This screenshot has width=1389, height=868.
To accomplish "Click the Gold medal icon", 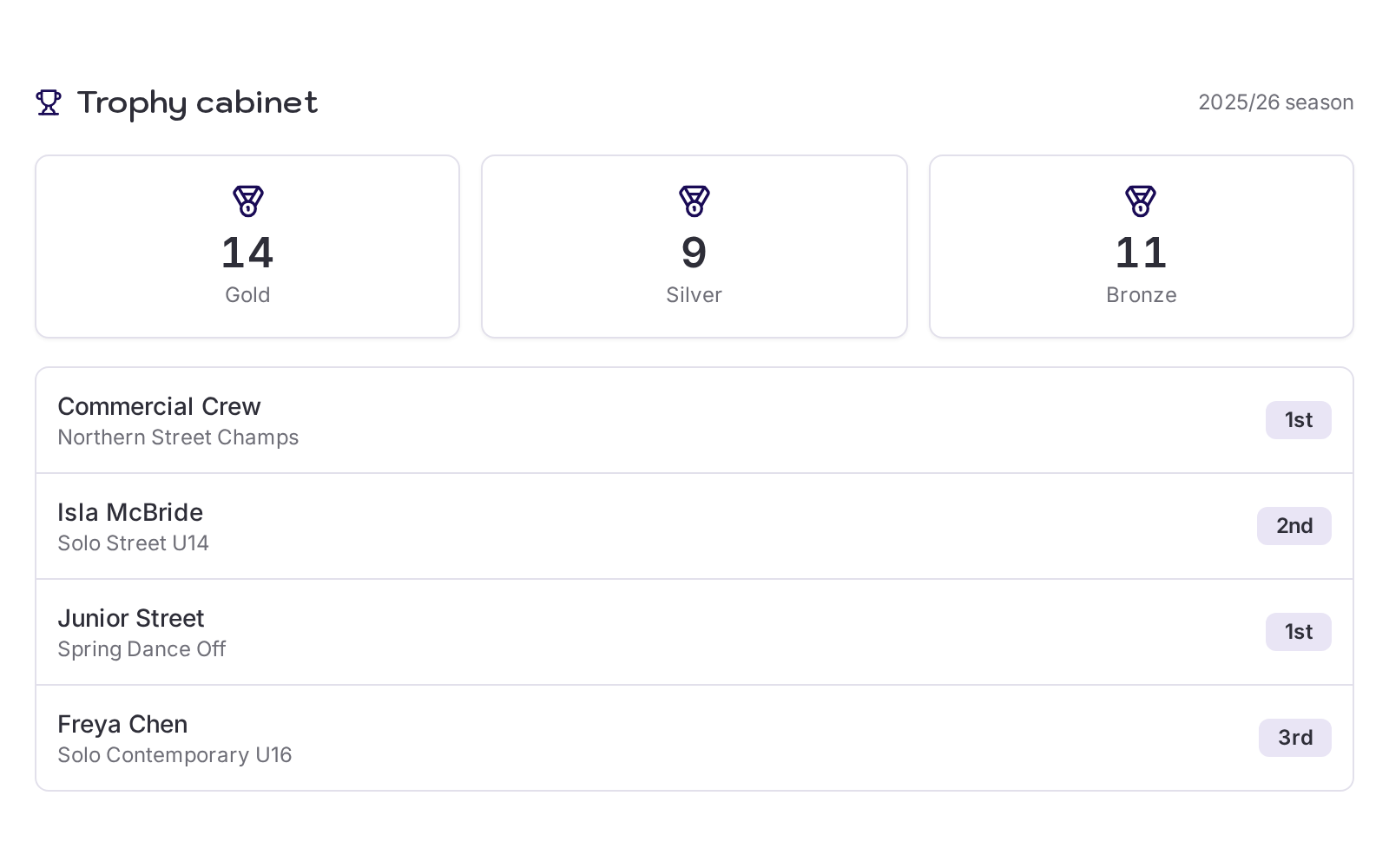I will pos(247,201).
